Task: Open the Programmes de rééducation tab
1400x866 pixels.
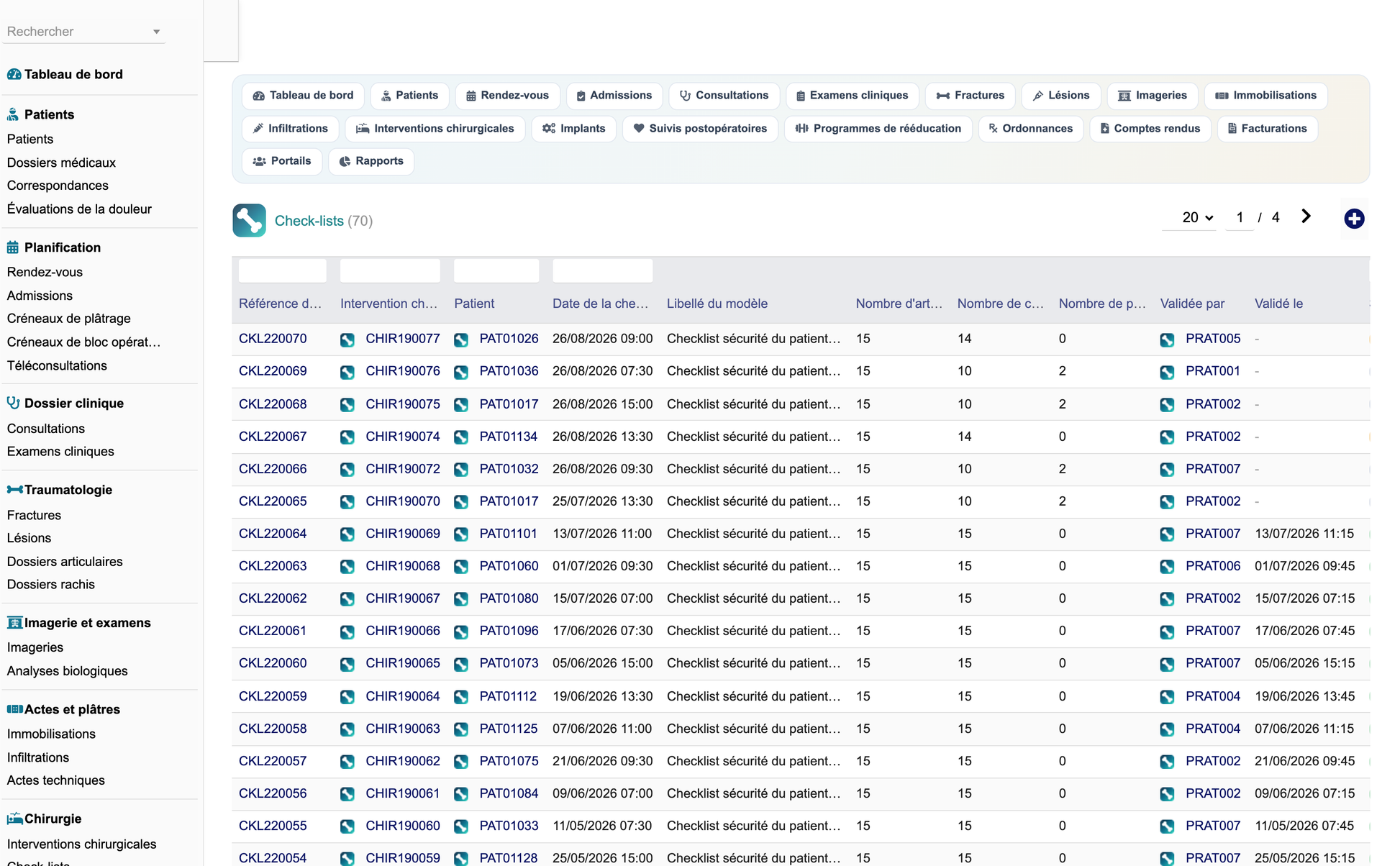Action: click(x=878, y=129)
